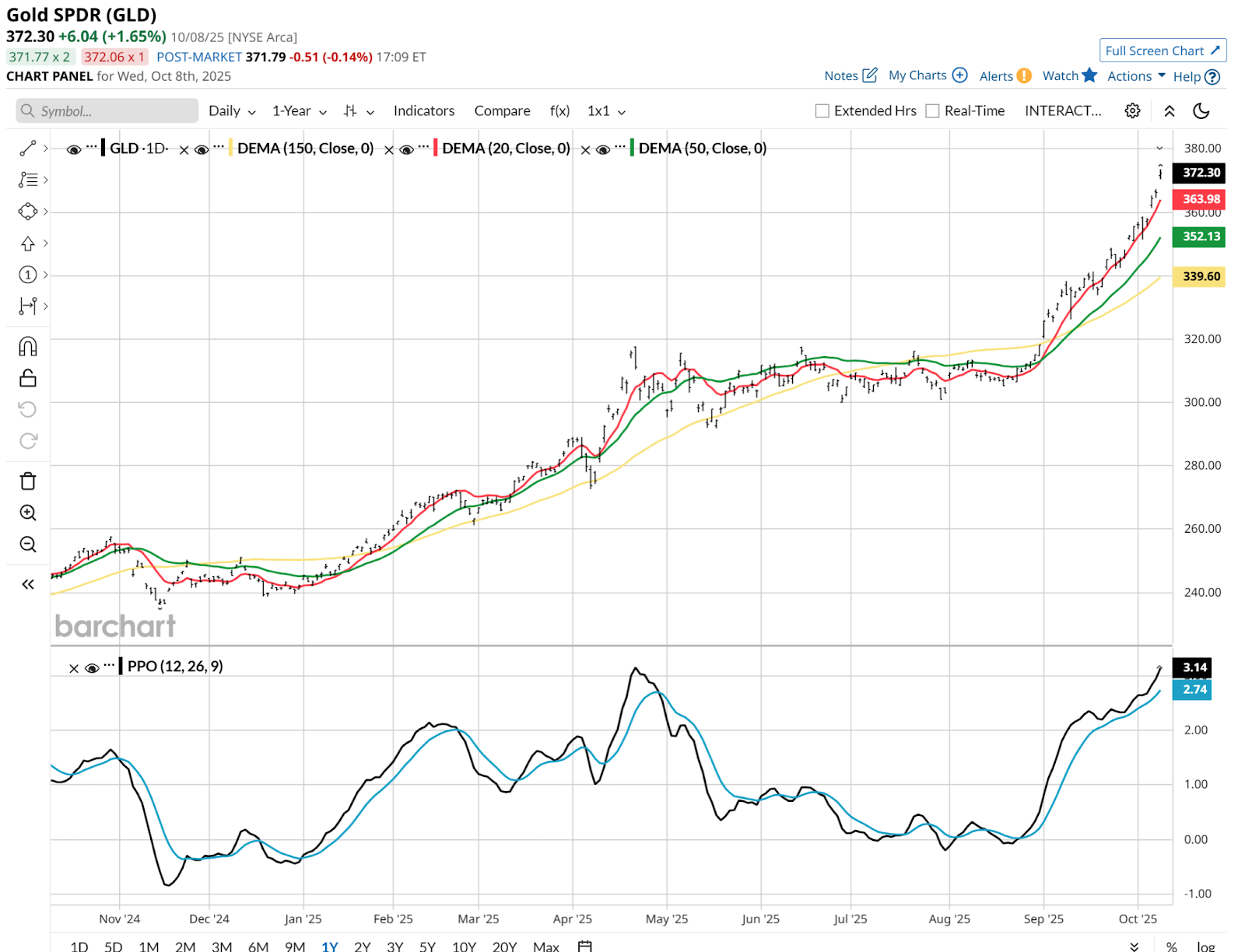1245x952 pixels.
Task: Zoom out with the magnifier minus icon
Action: (28, 544)
